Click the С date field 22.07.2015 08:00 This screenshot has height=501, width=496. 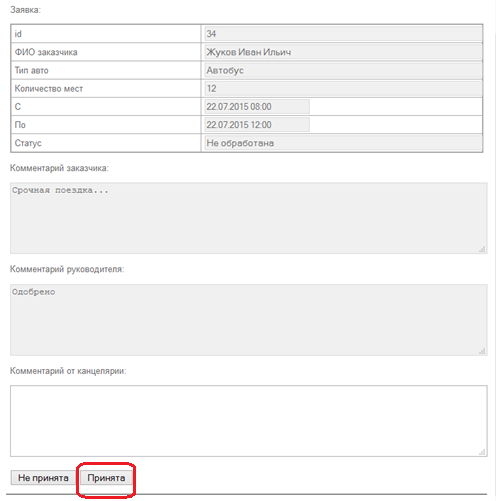pos(257,107)
